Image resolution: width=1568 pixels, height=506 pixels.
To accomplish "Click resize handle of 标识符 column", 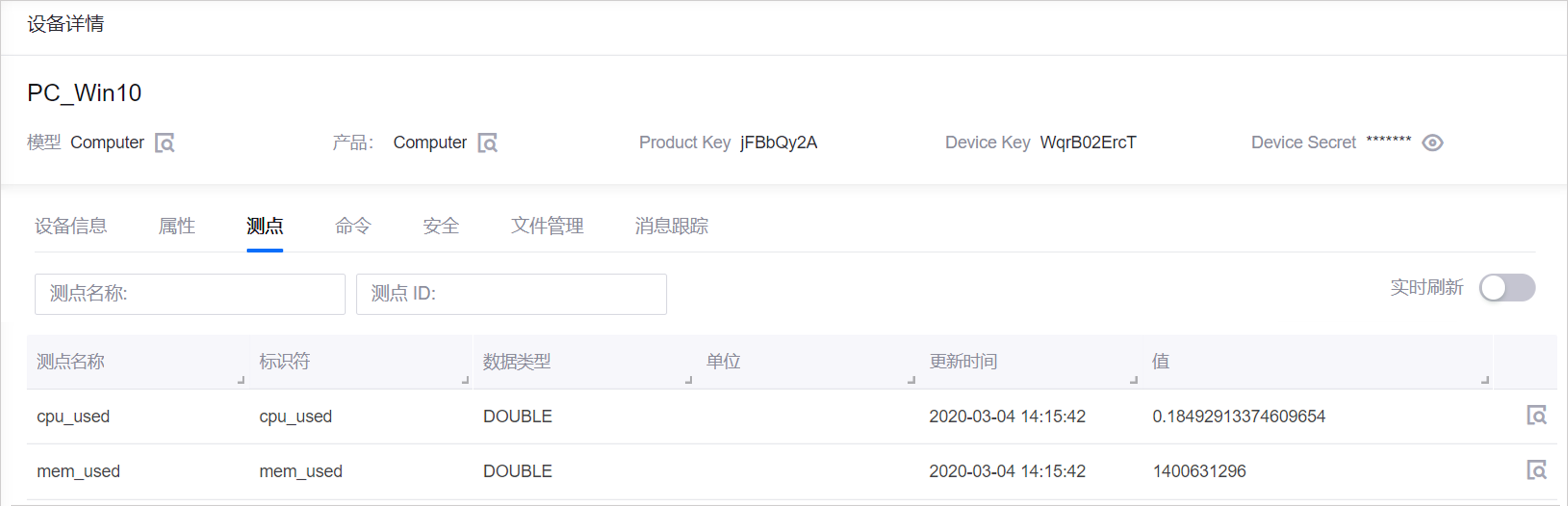I will pyautogui.click(x=465, y=380).
